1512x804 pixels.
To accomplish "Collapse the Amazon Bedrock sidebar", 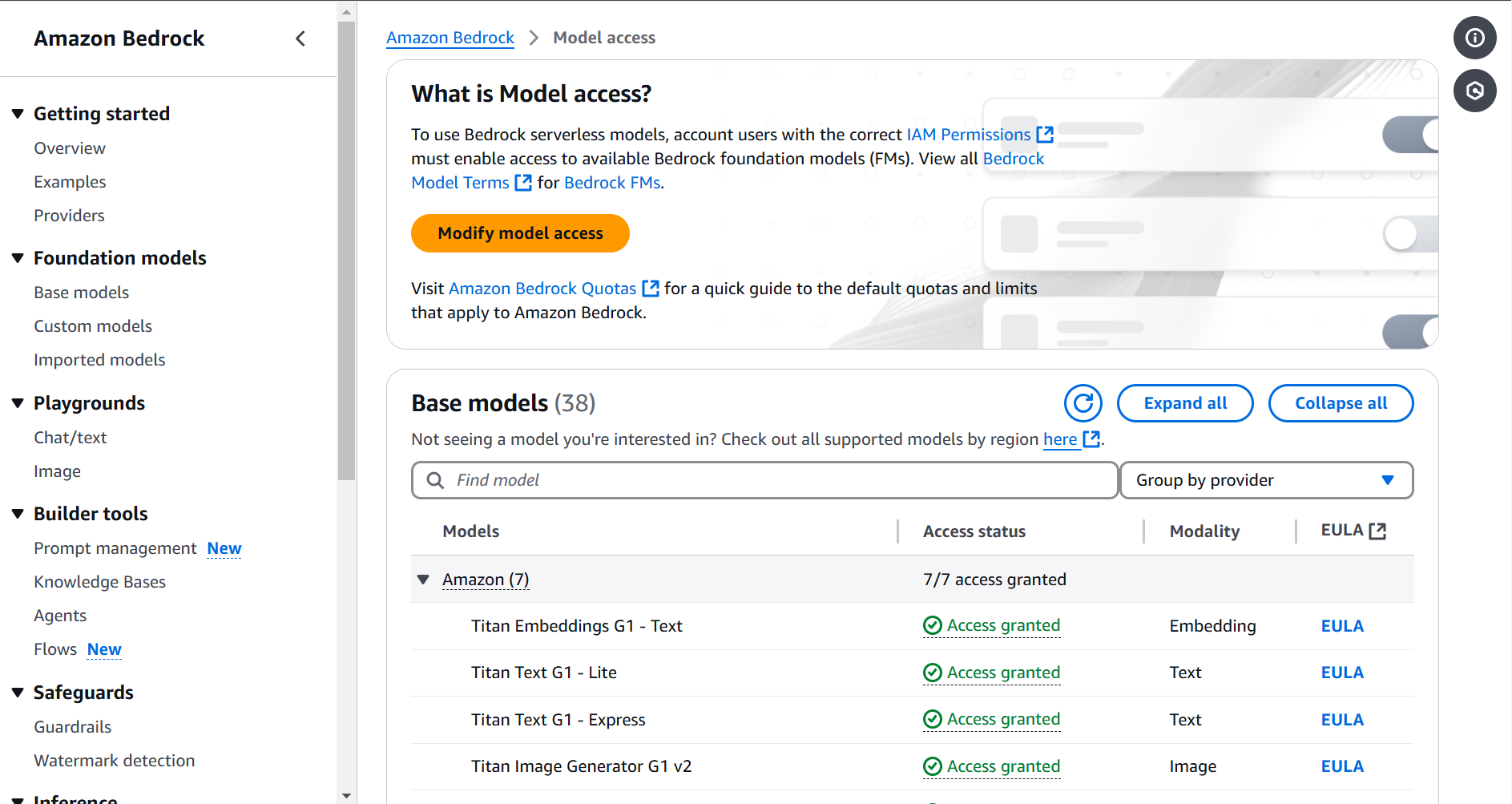I will coord(300,38).
